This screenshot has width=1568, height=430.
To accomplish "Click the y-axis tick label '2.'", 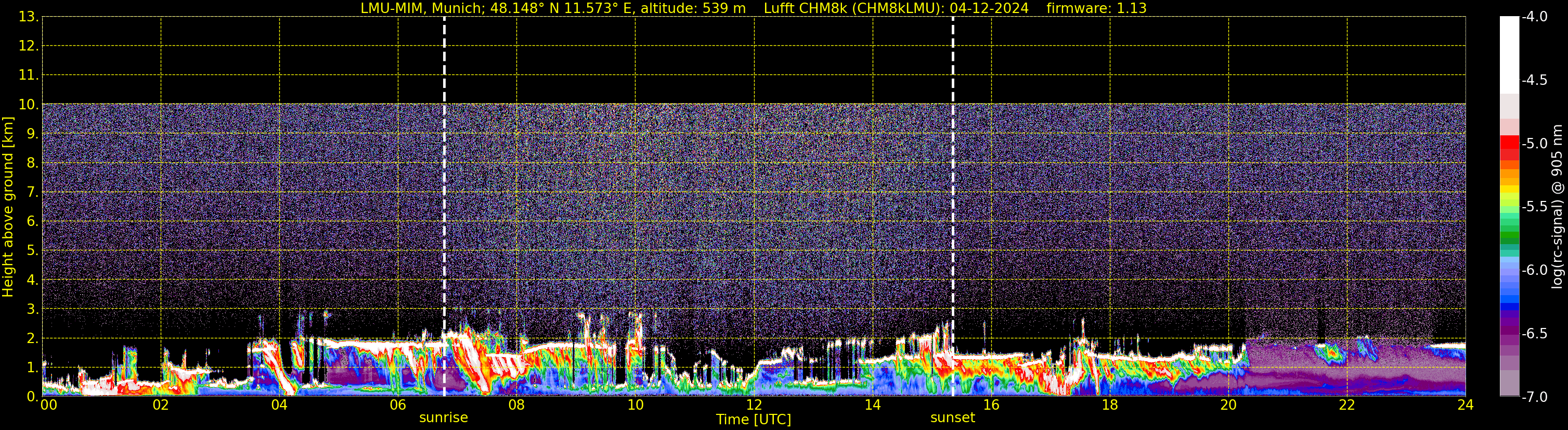I will pyautogui.click(x=32, y=339).
